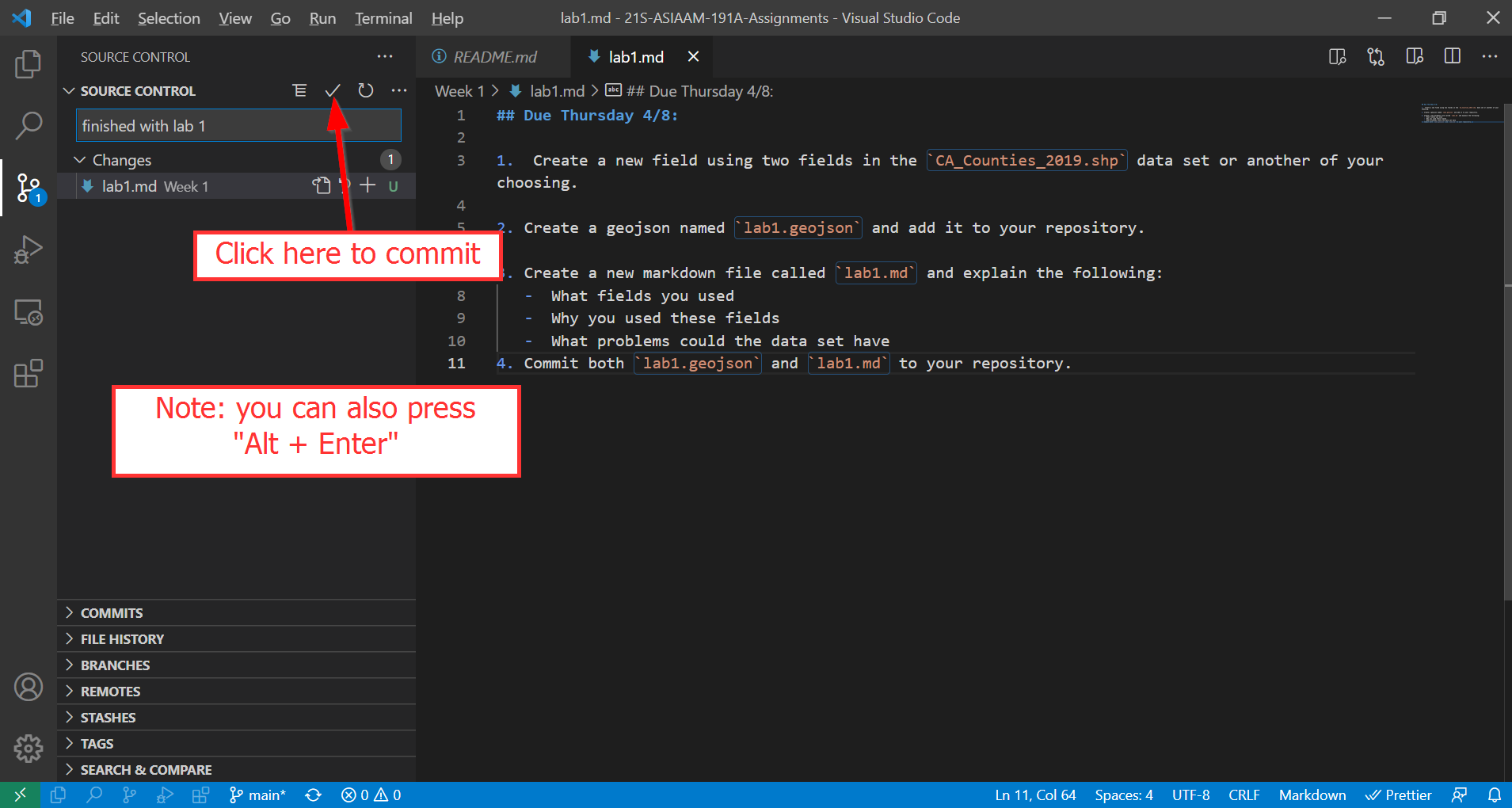The image size is (1512, 808).
Task: Collapse the Changes group
Action: pyautogui.click(x=80, y=160)
